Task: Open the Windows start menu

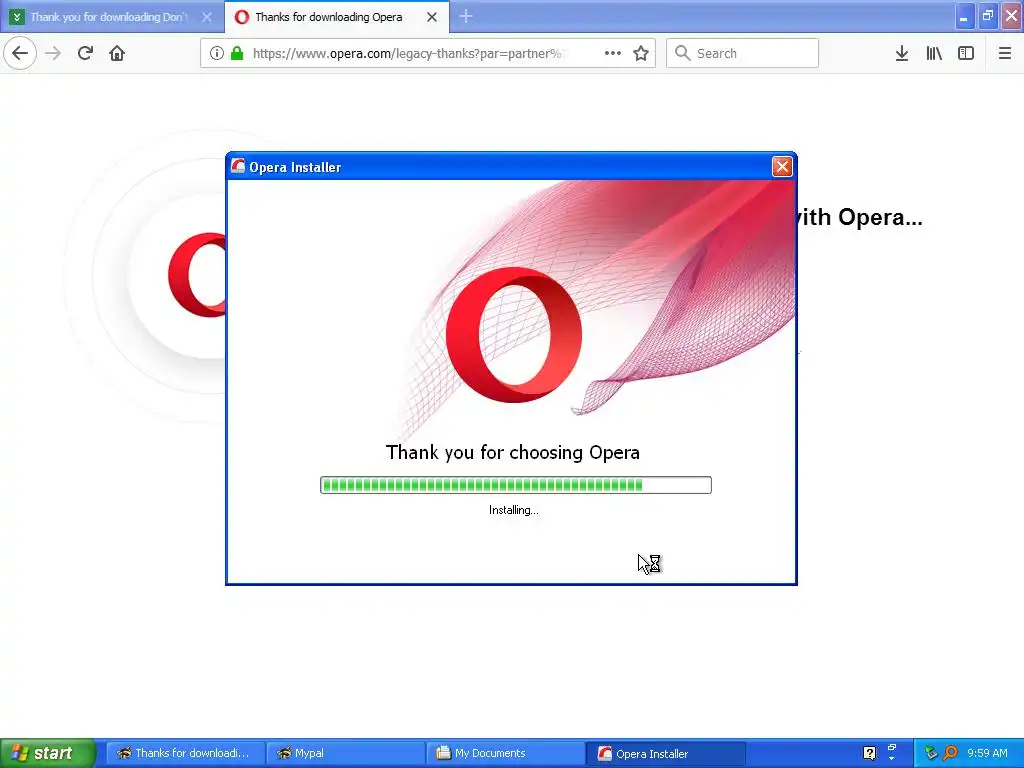Action: [47, 753]
